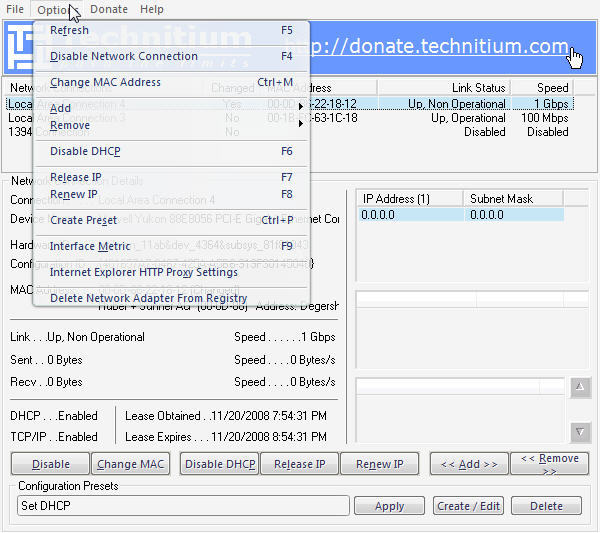This screenshot has height=533, width=600.
Task: Click the Subnet Mask column header
Action: (x=513, y=199)
